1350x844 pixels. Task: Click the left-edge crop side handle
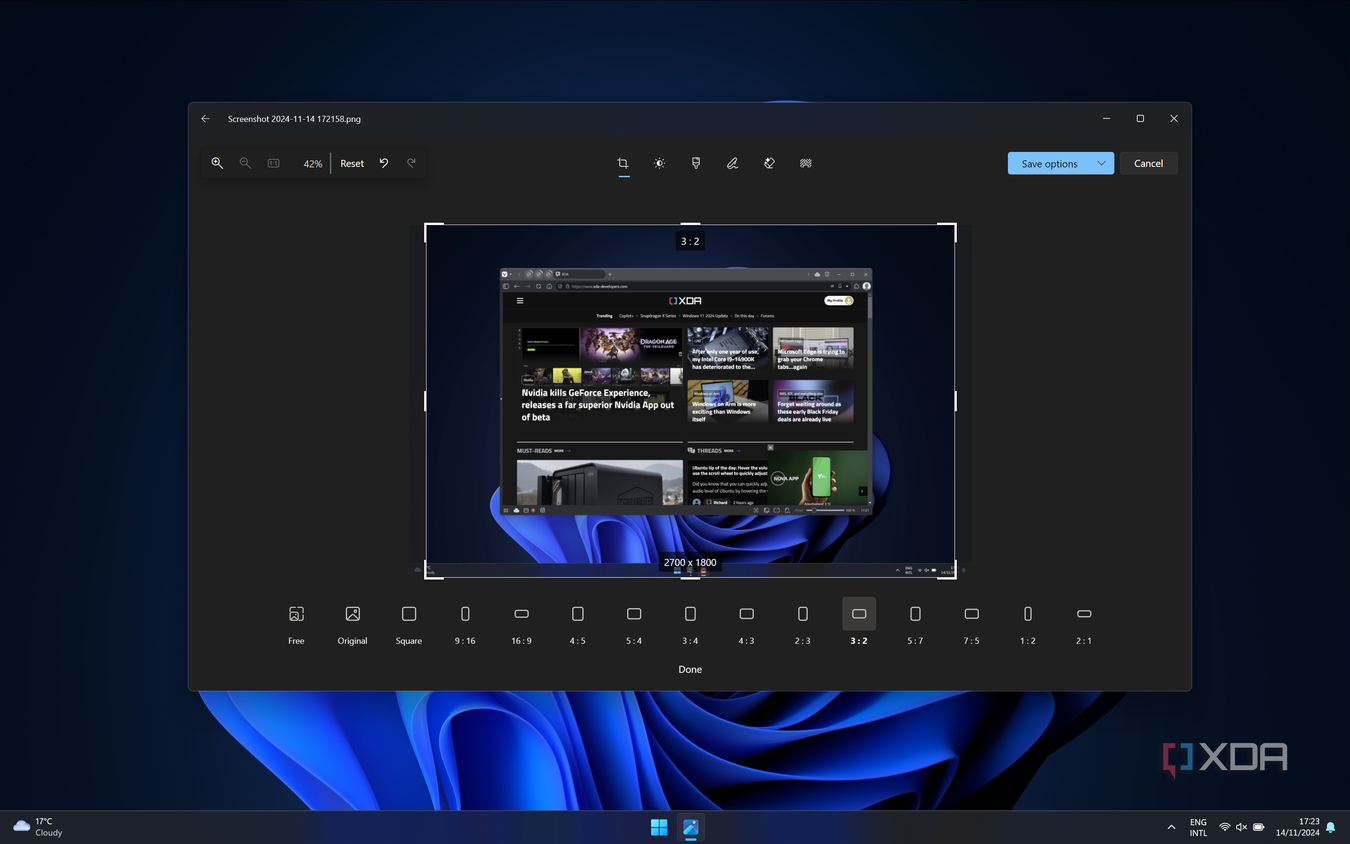tap(426, 400)
